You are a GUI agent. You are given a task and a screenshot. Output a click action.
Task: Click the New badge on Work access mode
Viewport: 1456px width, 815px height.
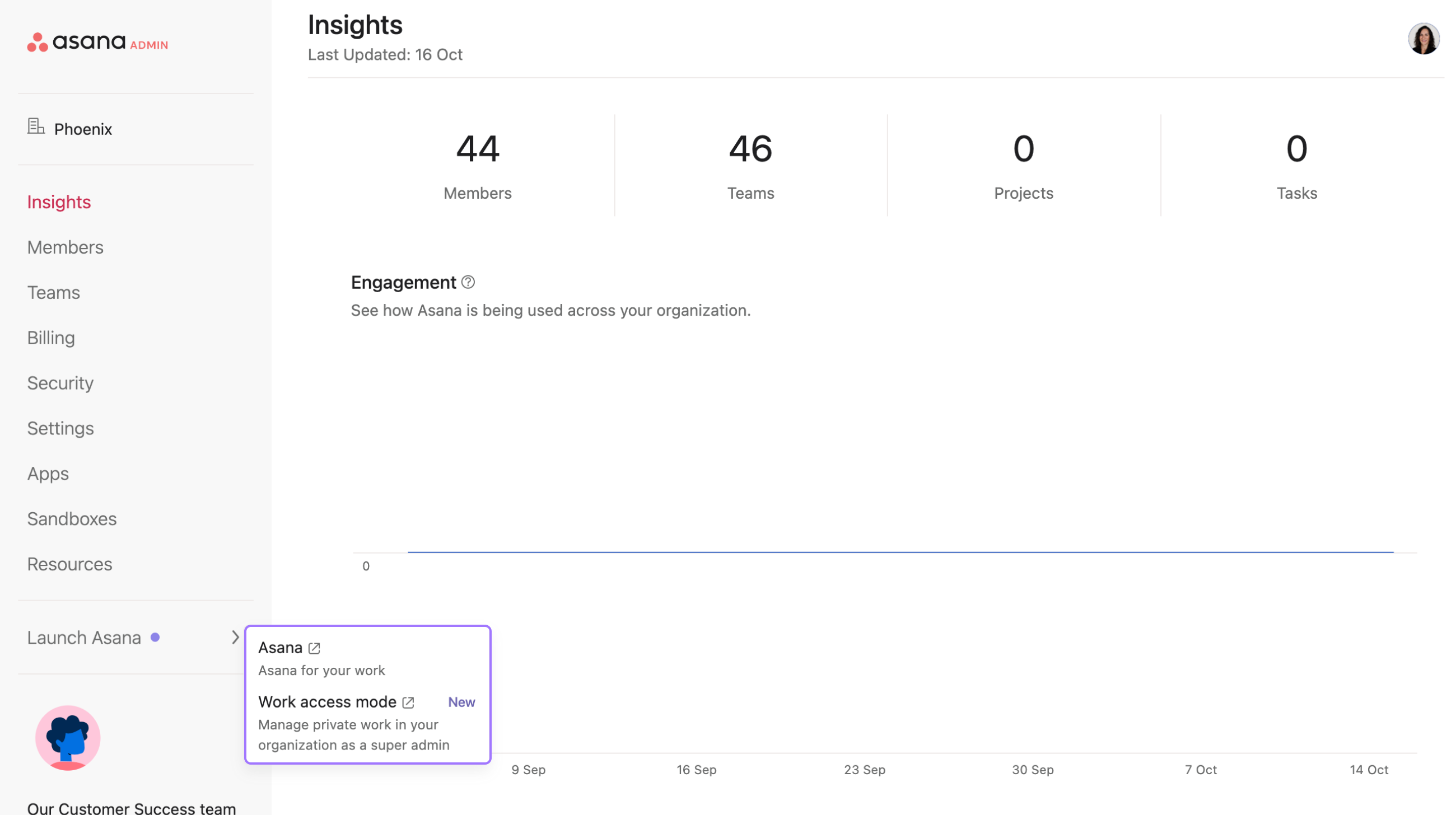462,702
